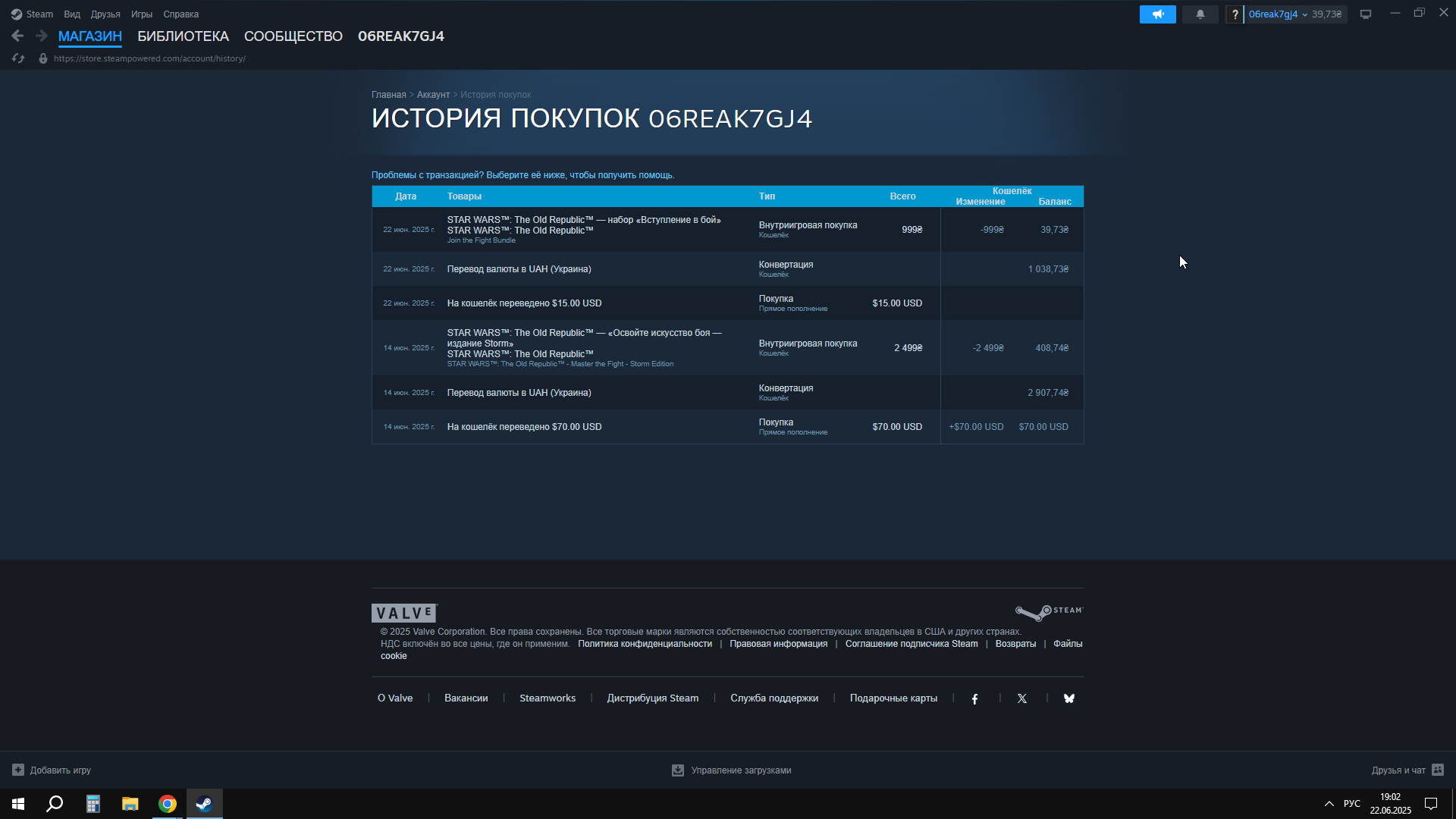1456x819 pixels.
Task: Open the Вид menu
Action: [x=72, y=14]
